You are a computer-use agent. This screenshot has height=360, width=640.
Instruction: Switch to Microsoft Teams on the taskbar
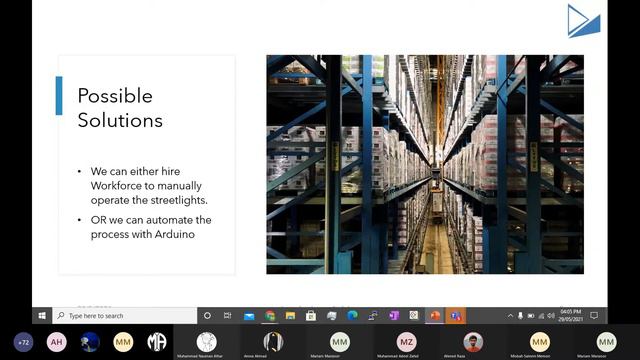point(456,316)
